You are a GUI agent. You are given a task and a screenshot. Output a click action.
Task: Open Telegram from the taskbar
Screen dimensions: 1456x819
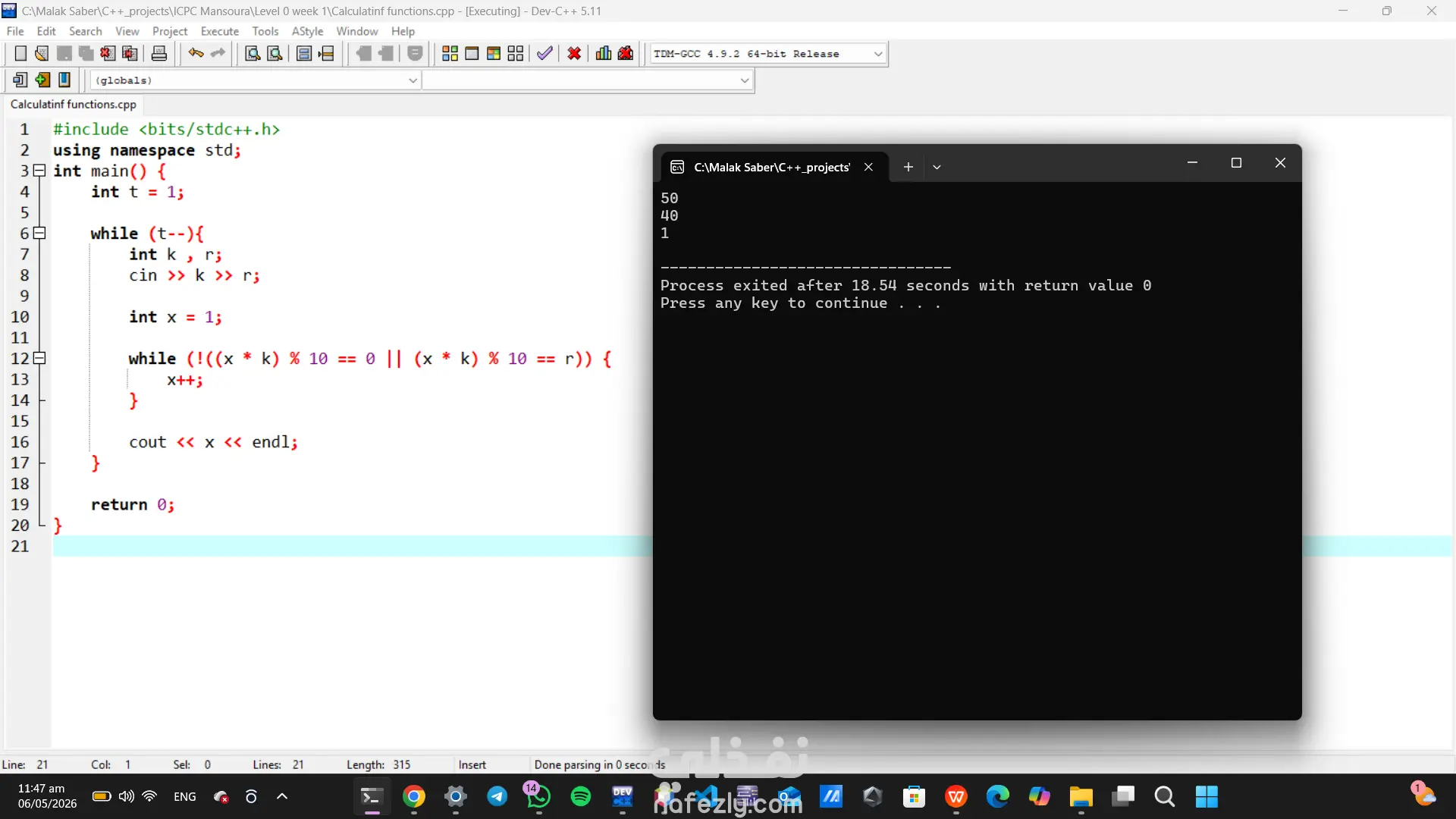(497, 796)
